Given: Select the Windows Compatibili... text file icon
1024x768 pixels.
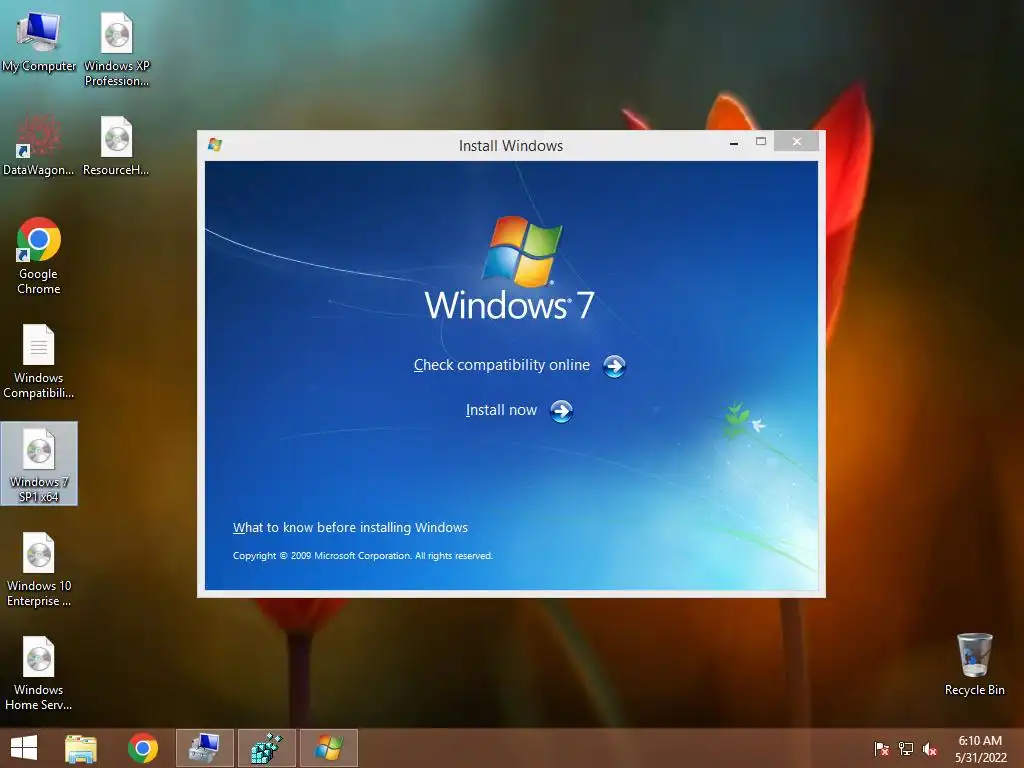Looking at the screenshot, I should pyautogui.click(x=39, y=361).
